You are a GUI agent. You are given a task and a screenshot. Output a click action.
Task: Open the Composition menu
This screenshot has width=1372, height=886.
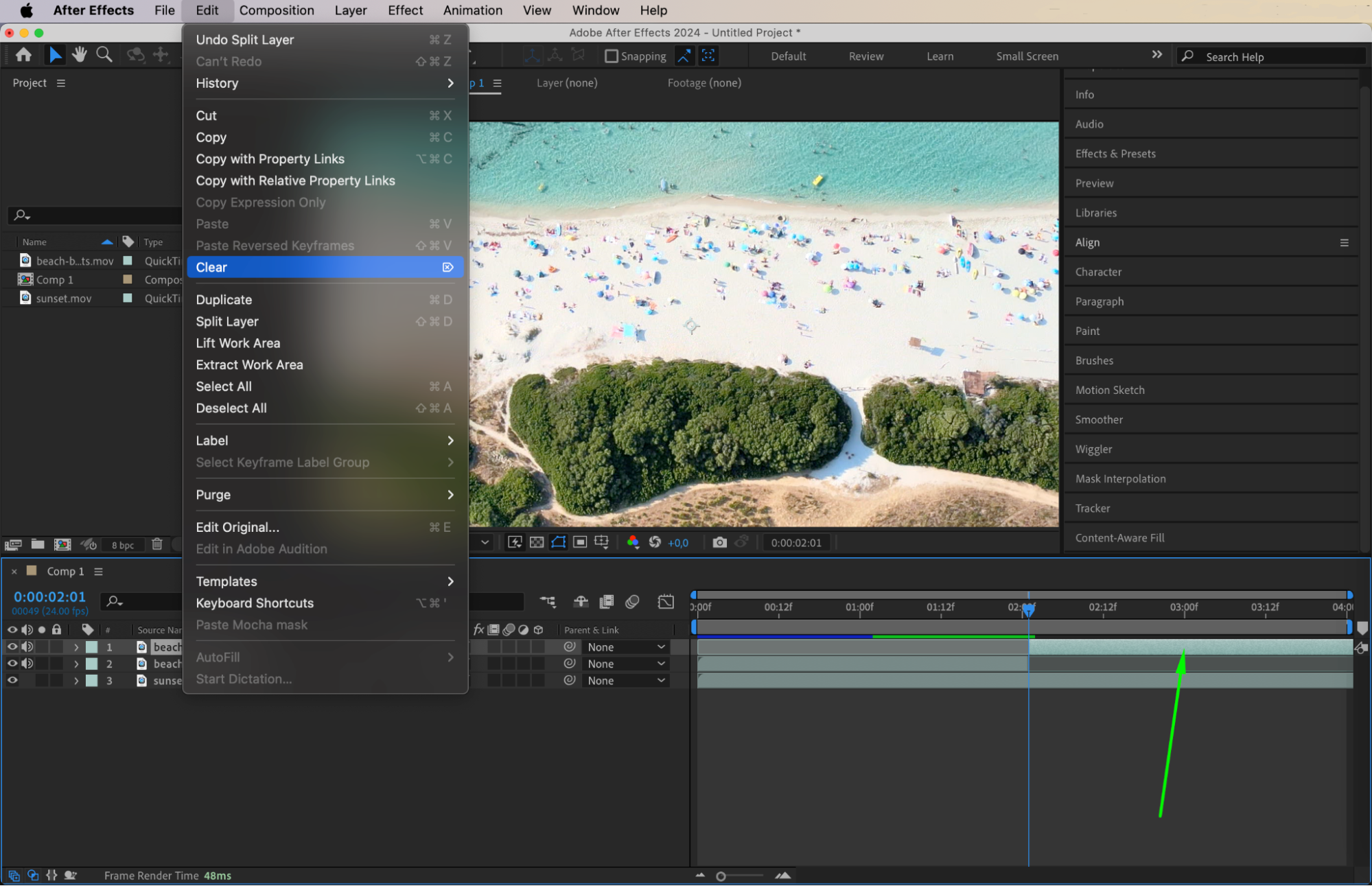click(x=277, y=10)
